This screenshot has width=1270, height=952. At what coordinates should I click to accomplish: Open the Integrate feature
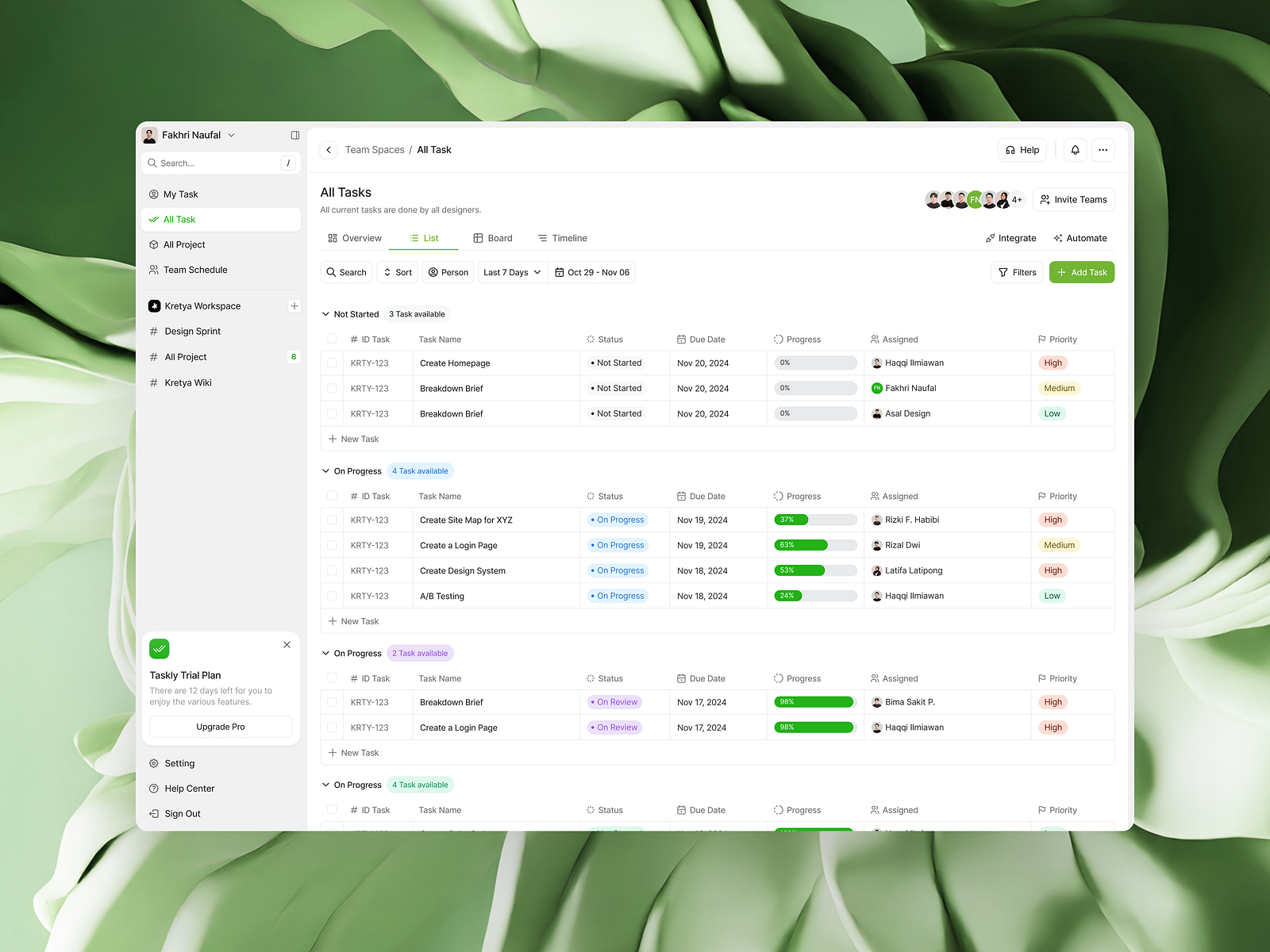(x=1010, y=238)
